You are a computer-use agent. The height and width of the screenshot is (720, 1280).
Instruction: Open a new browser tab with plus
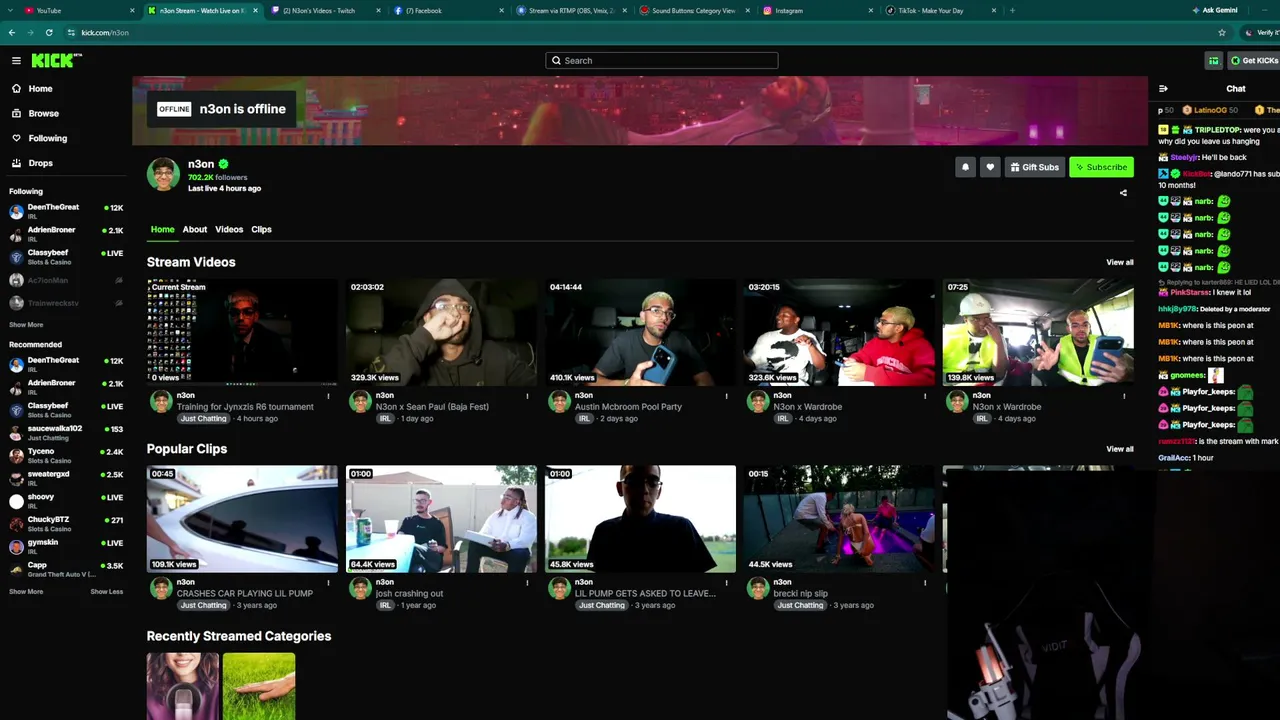pos(1012,11)
